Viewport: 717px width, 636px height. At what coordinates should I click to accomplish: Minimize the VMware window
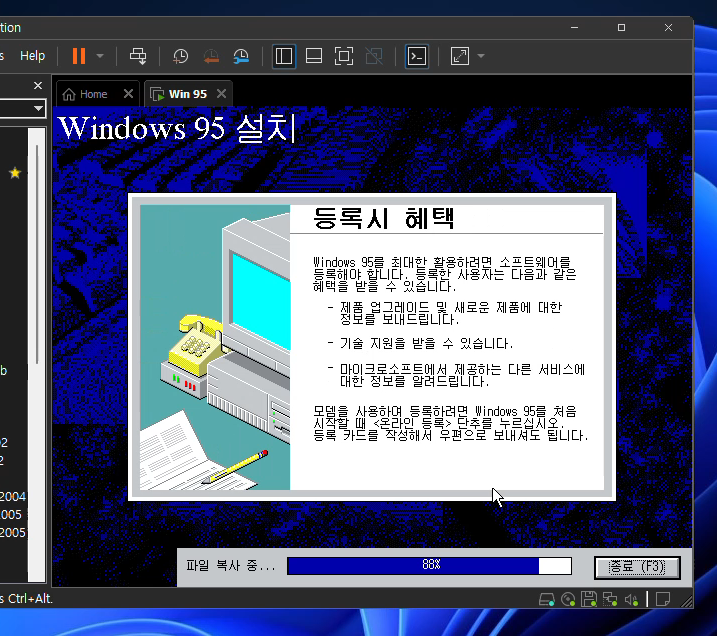click(x=574, y=27)
